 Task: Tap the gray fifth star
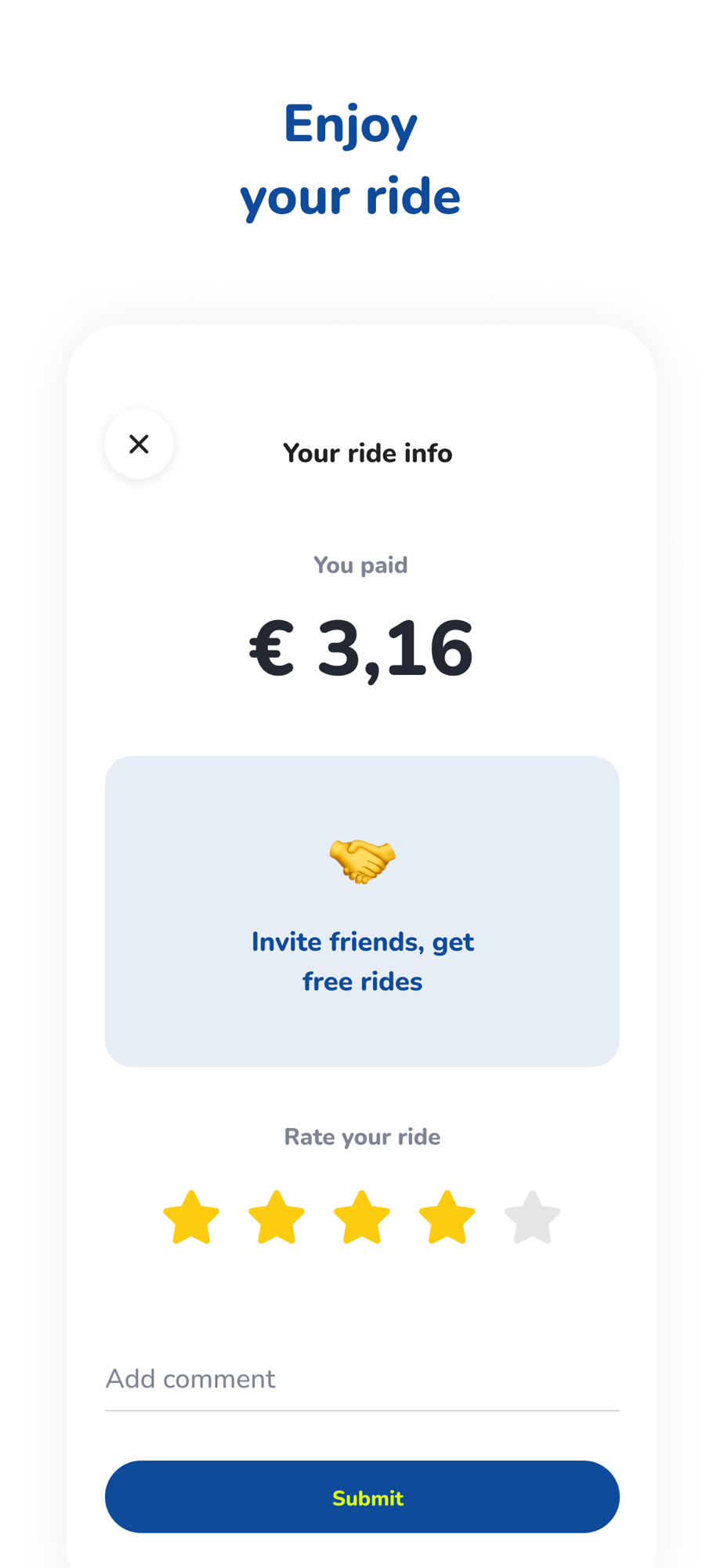[x=532, y=1218]
